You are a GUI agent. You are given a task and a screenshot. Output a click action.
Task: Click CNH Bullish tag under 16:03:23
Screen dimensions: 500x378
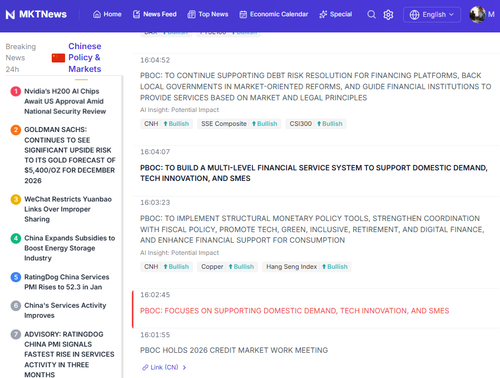pos(166,267)
